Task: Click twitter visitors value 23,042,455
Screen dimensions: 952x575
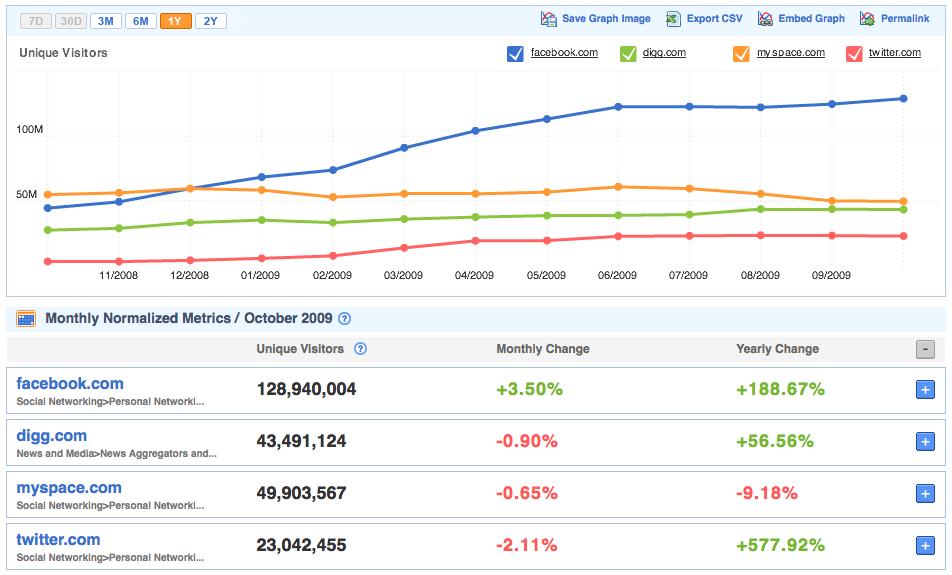Action: (301, 545)
